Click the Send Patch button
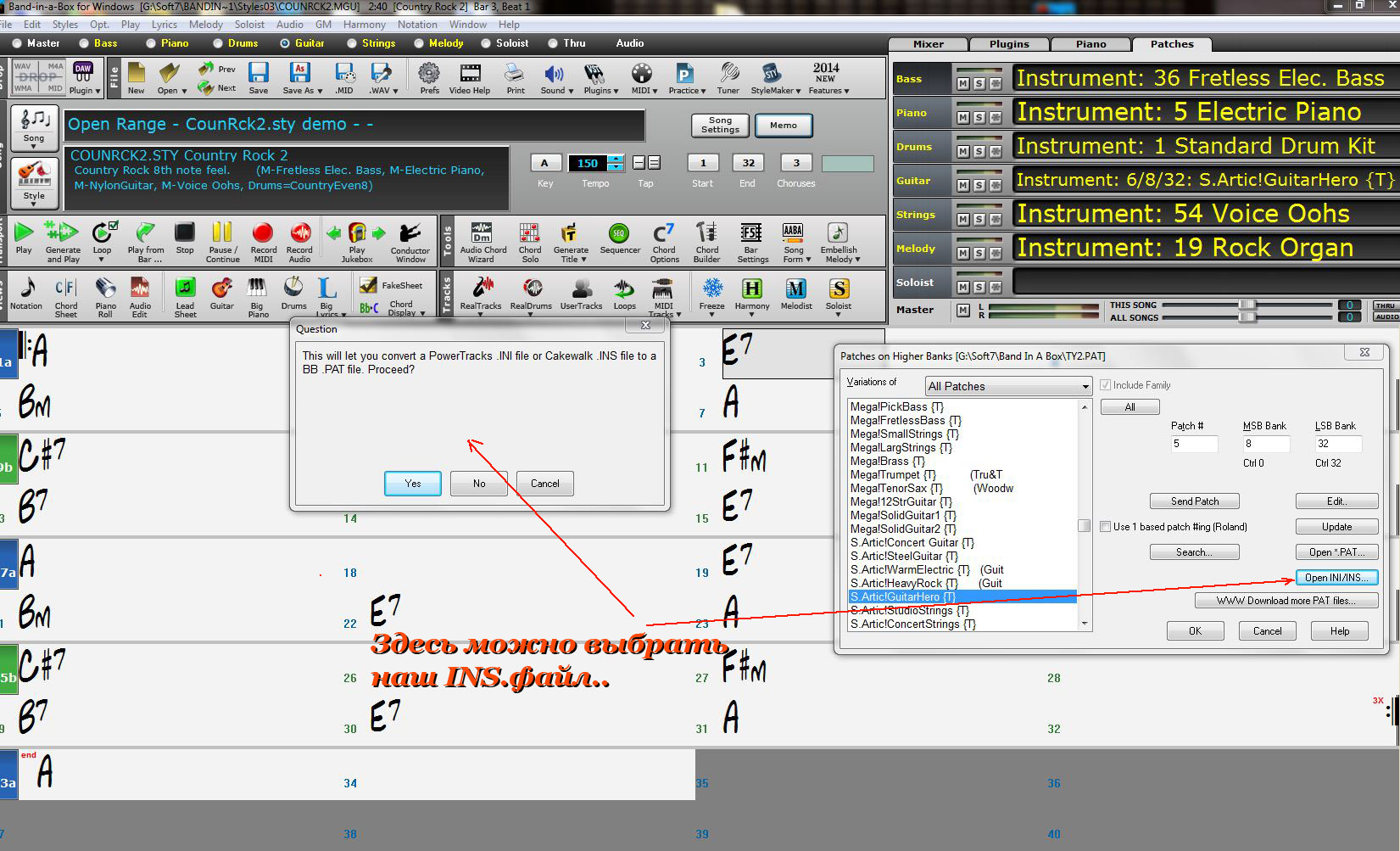This screenshot has width=1400, height=851. tap(1195, 501)
